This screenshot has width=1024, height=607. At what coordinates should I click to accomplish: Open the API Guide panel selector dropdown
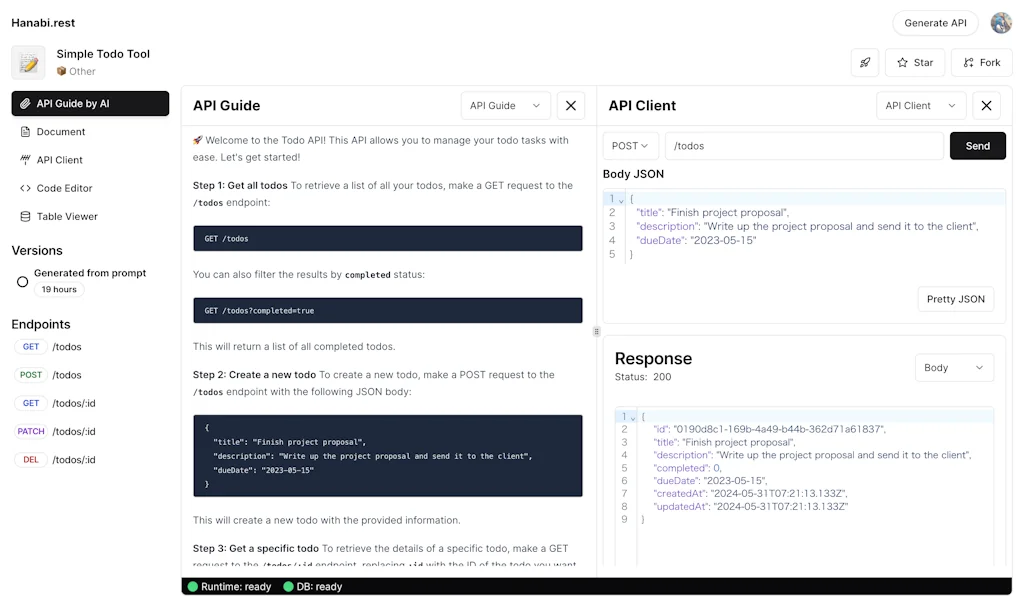506,105
